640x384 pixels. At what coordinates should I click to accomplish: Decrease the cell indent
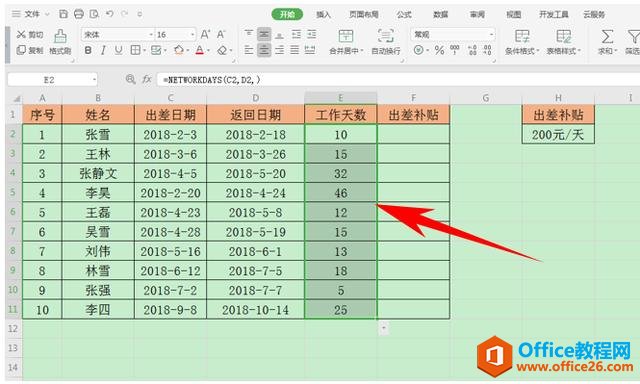(x=296, y=34)
